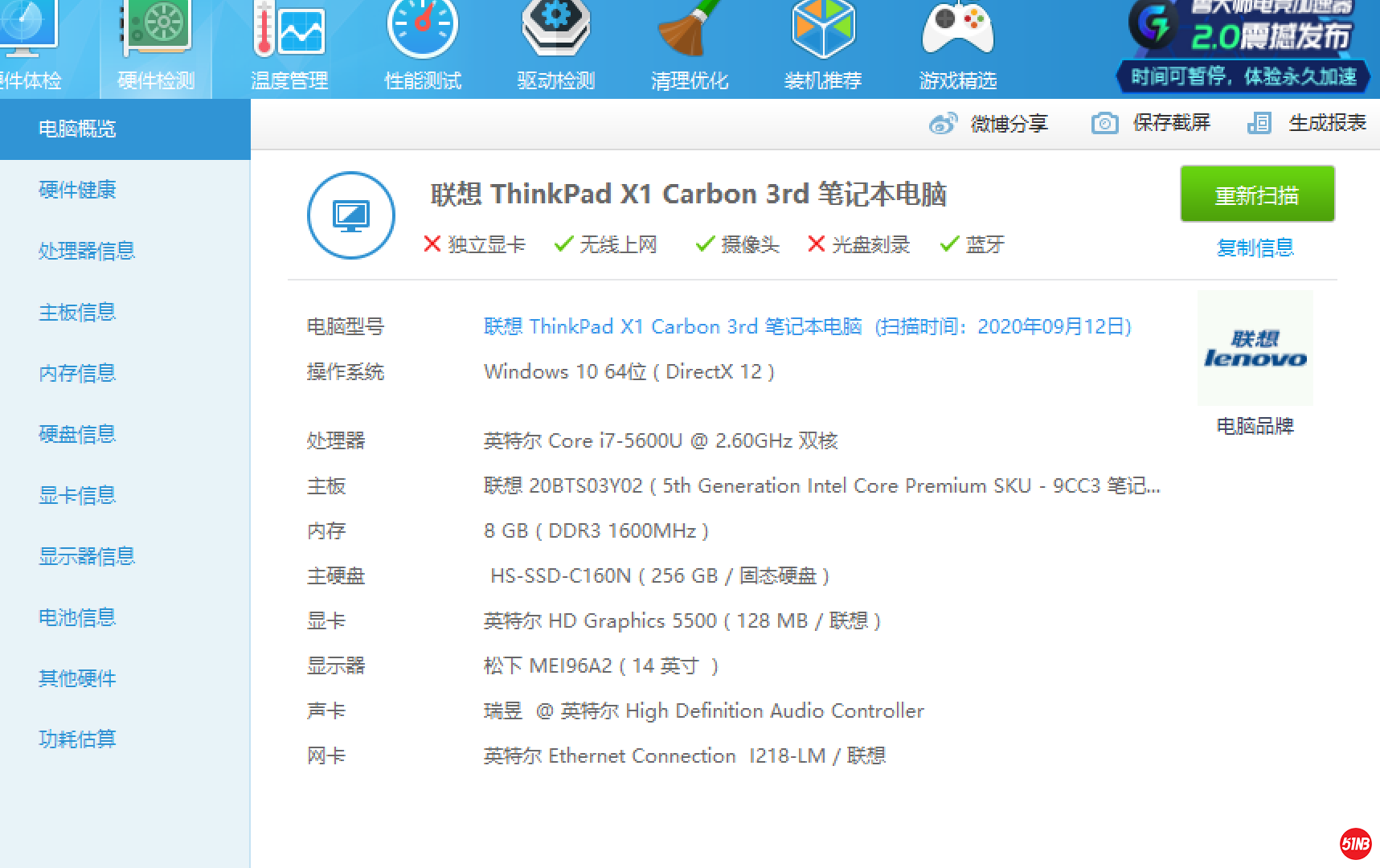Click the round computer overview icon
Screen dimensions: 1380x868
pos(351,215)
